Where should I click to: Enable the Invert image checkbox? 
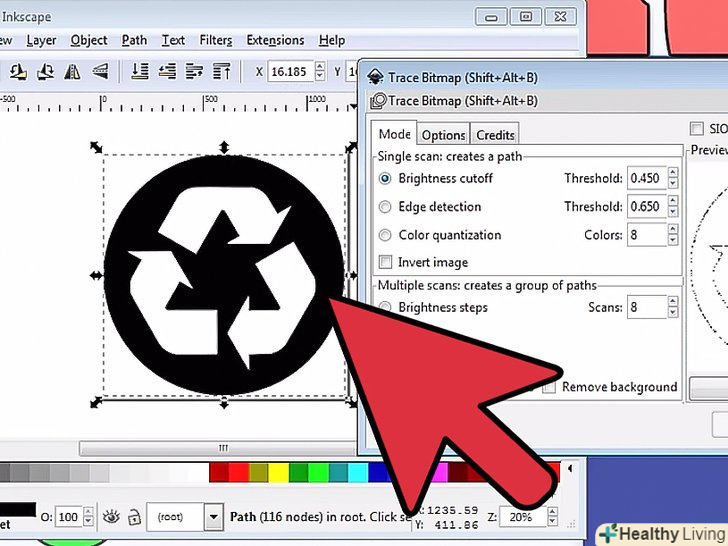pyautogui.click(x=385, y=262)
